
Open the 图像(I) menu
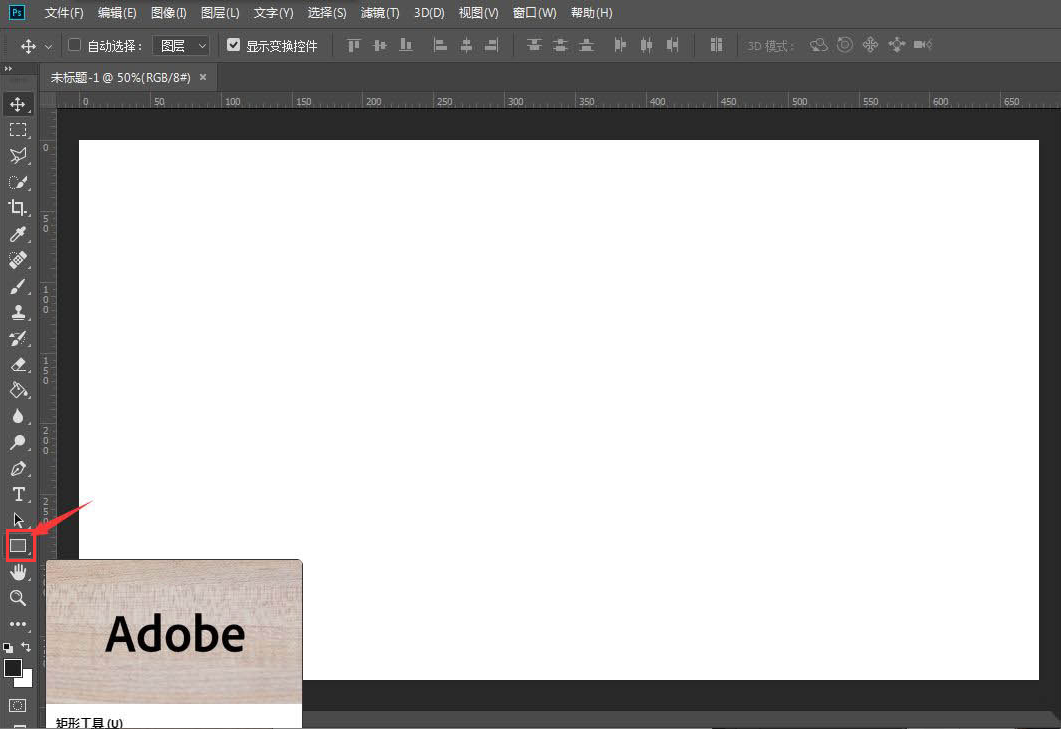(168, 13)
